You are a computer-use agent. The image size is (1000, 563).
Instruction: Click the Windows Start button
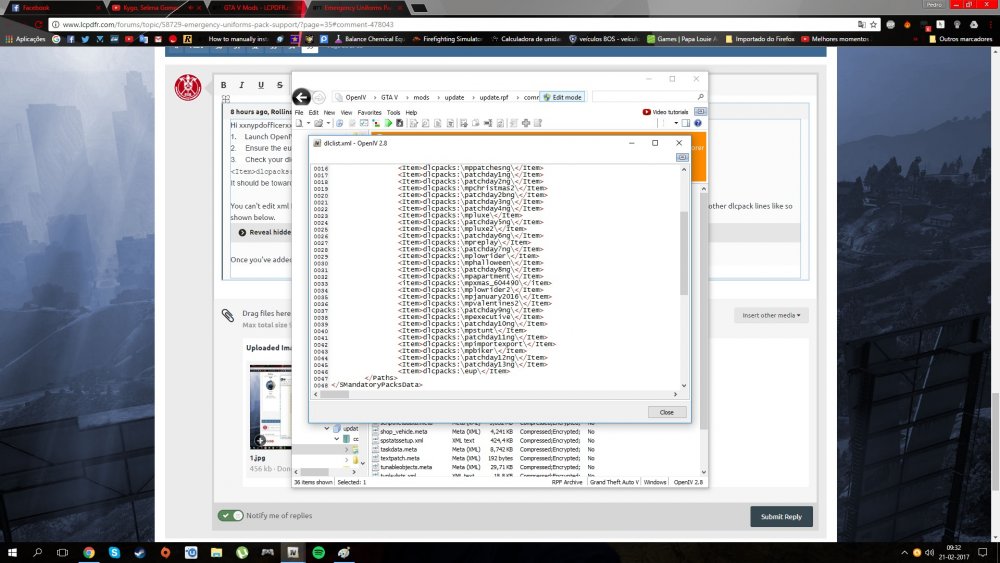pos(12,552)
